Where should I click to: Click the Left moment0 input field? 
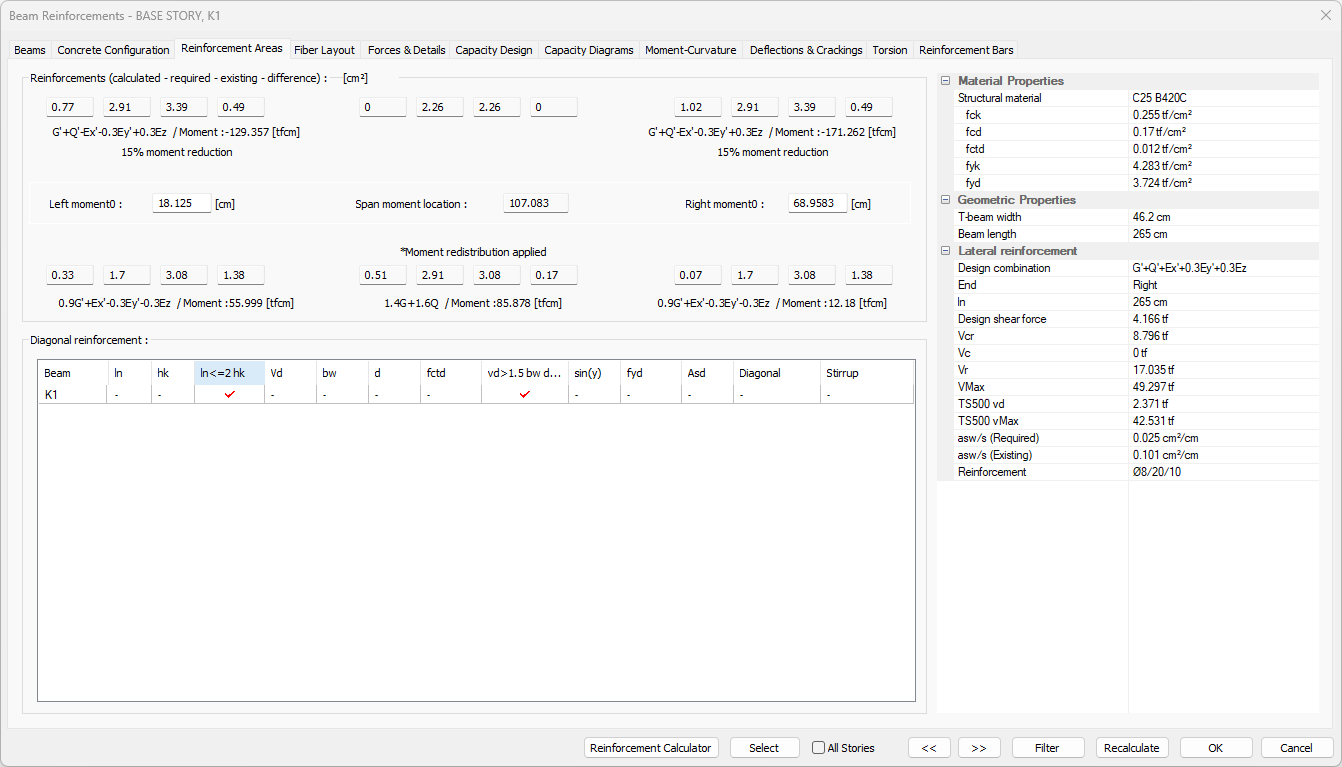[x=181, y=204]
